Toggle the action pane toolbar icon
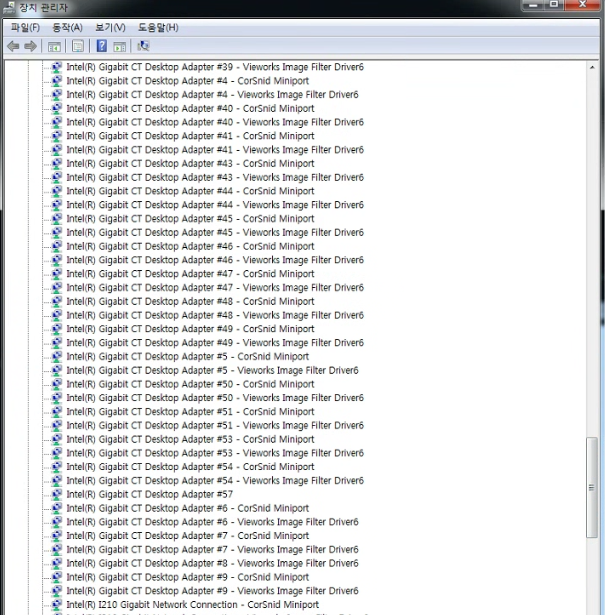This screenshot has height=615, width=605. (x=120, y=47)
